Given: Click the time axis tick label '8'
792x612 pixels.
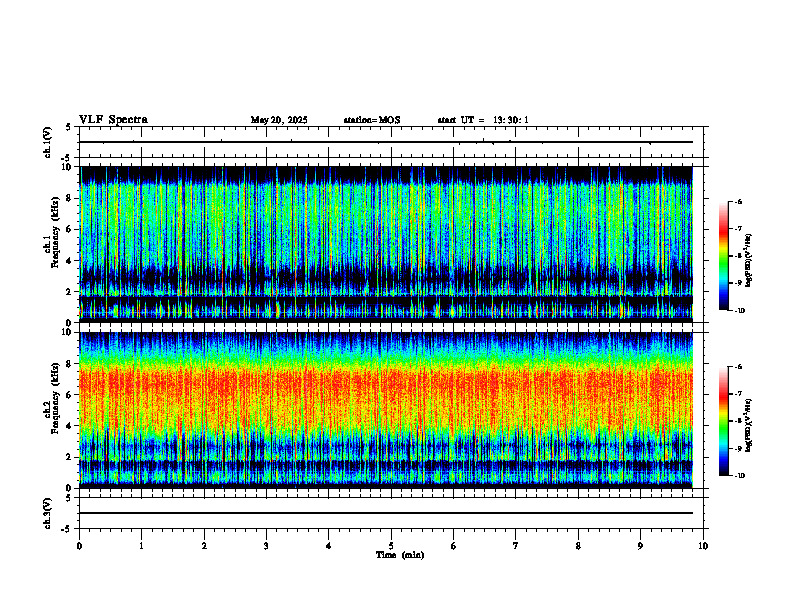Looking at the screenshot, I should [578, 546].
